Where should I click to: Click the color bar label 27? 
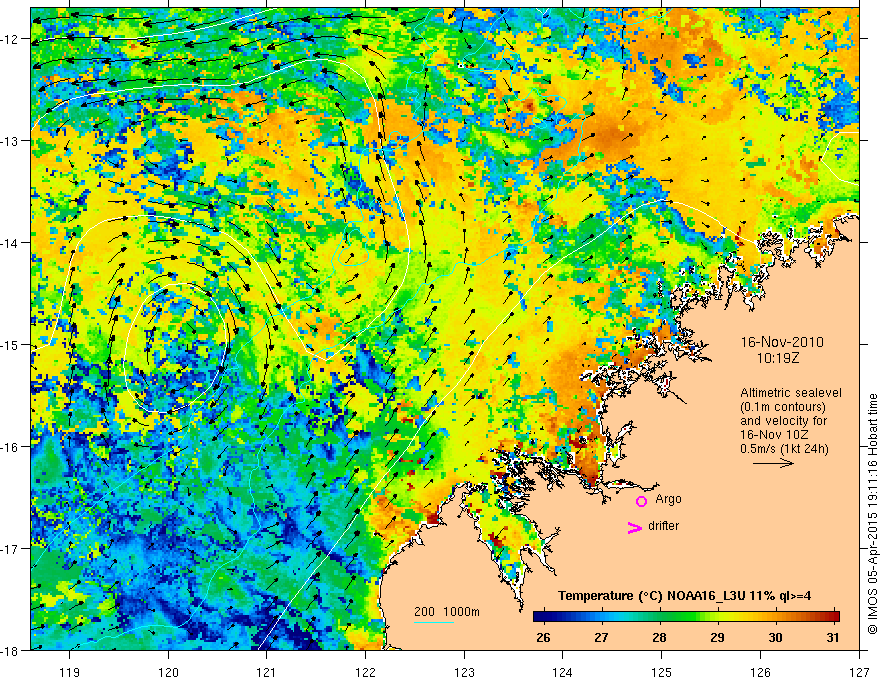tap(601, 637)
